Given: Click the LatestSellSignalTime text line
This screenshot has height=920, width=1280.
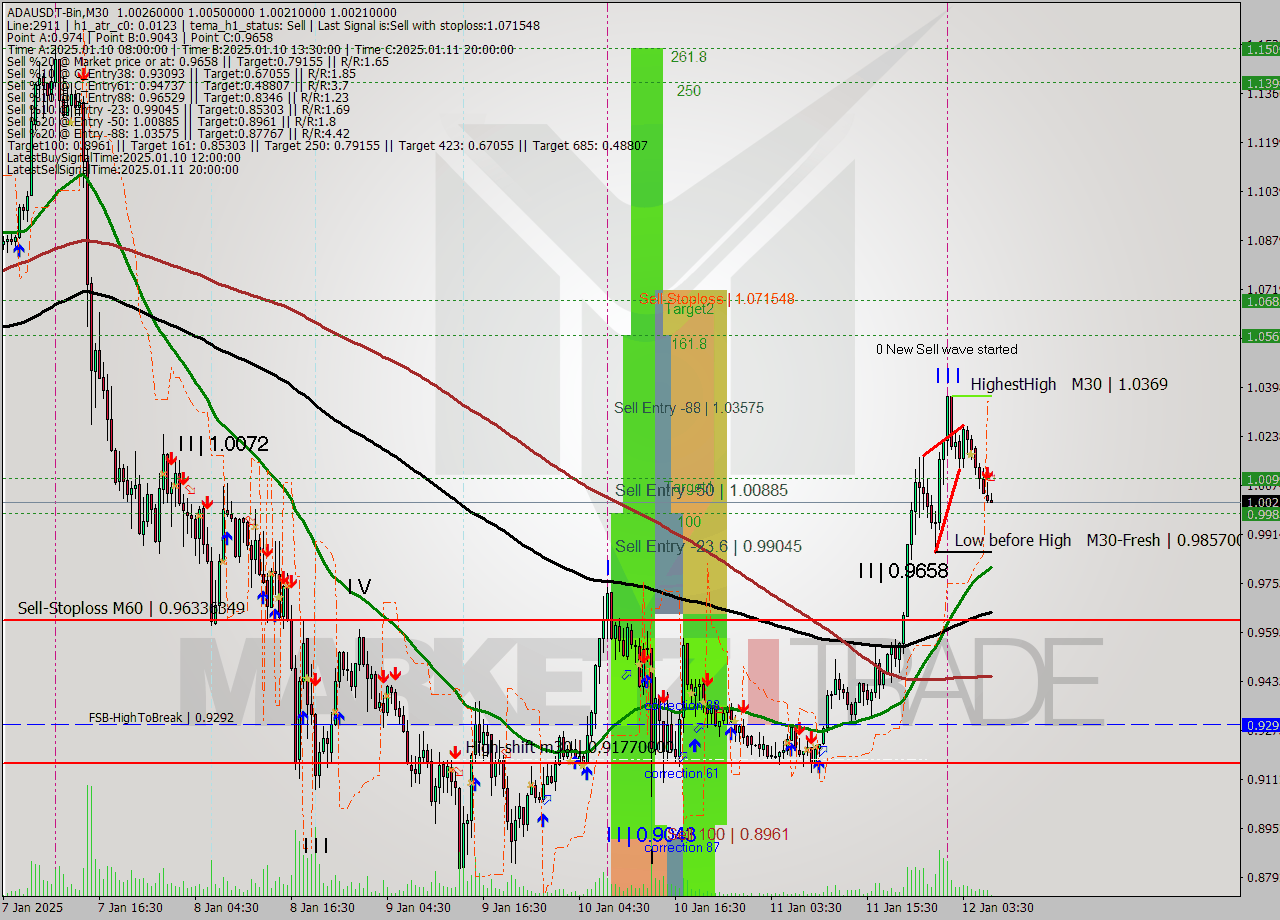Looking at the screenshot, I should [x=122, y=169].
